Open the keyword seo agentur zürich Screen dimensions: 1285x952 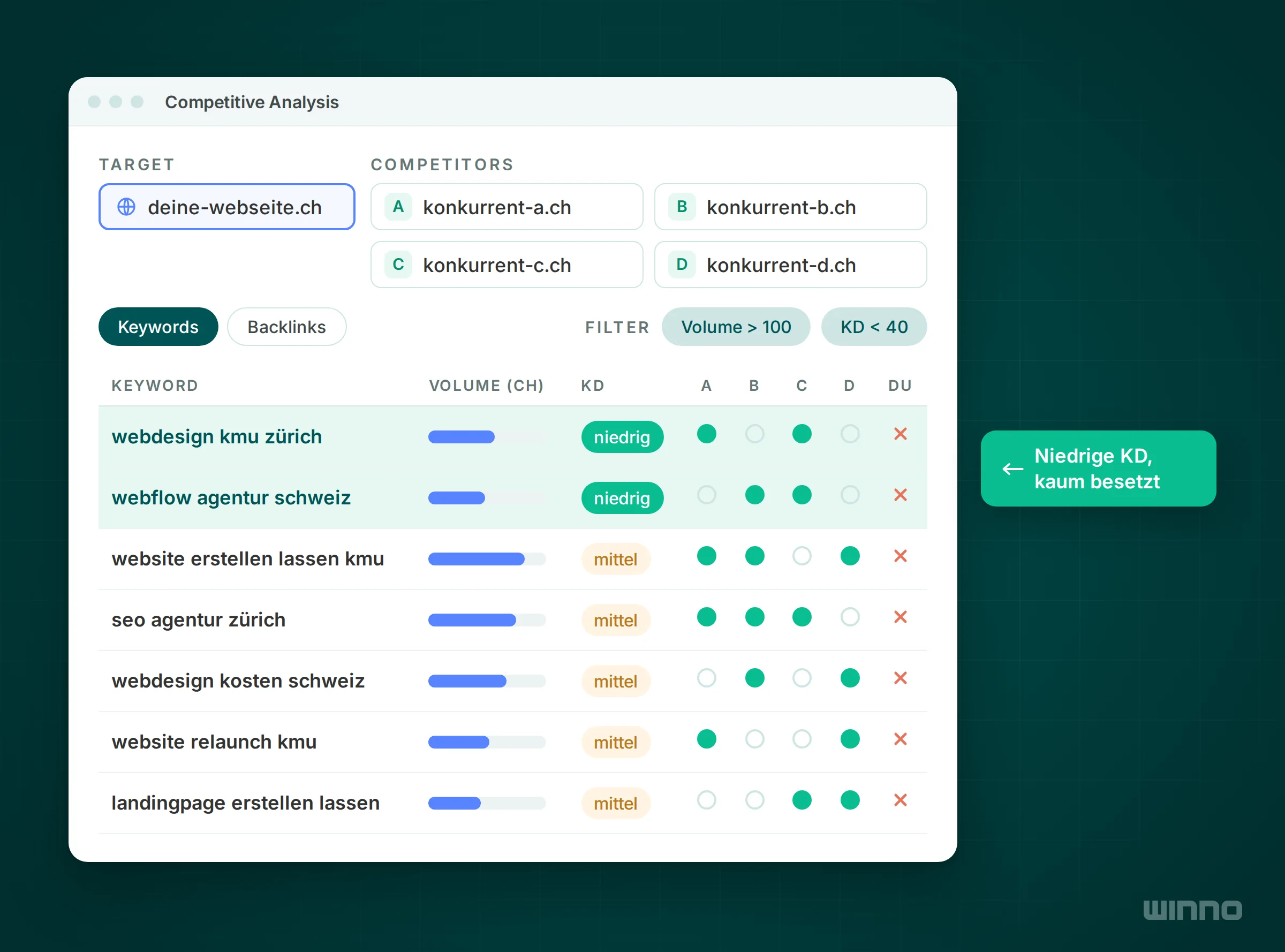point(198,620)
